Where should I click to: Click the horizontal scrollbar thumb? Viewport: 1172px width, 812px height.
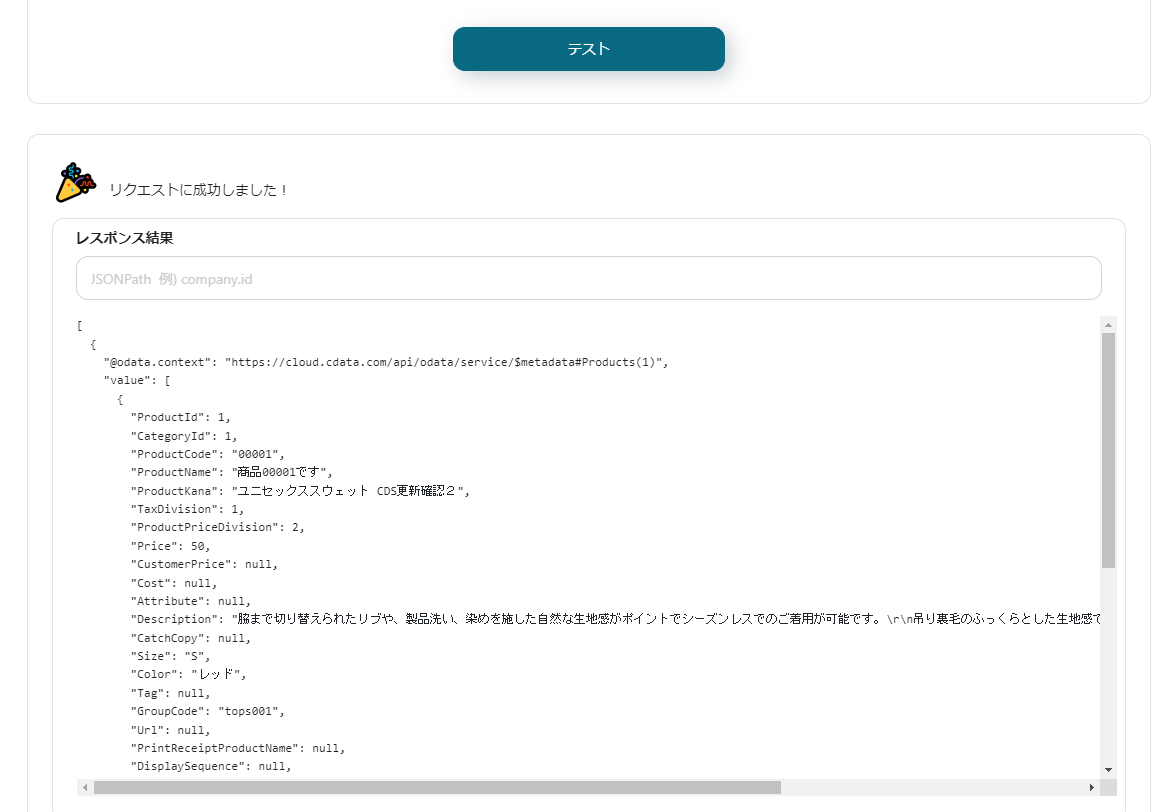437,787
